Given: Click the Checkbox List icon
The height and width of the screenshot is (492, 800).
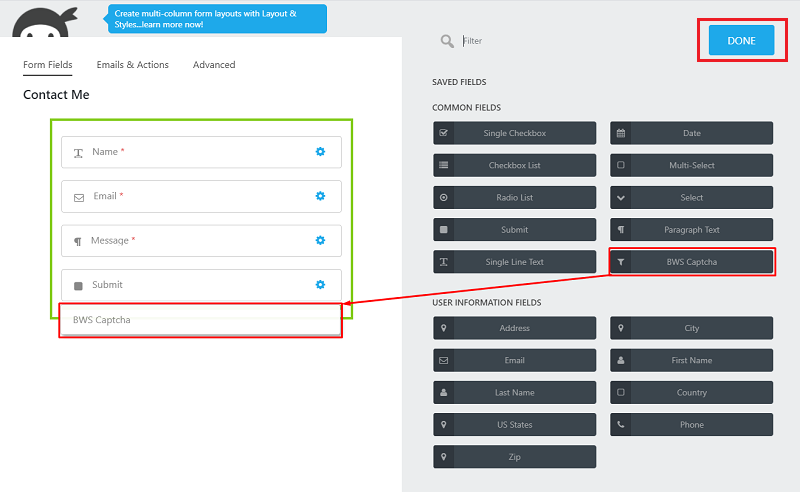Looking at the screenshot, I should 444,165.
